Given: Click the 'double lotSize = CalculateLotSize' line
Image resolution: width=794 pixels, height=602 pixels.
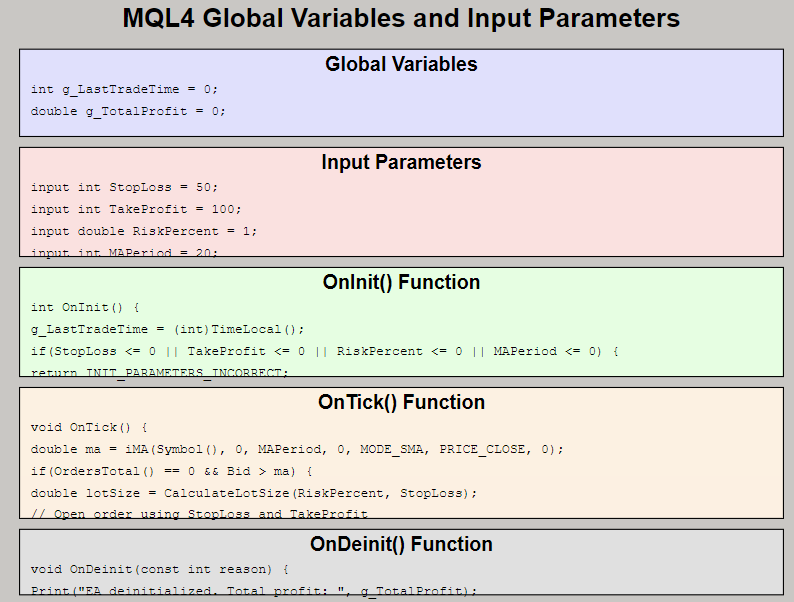Looking at the screenshot, I should click(x=254, y=493).
